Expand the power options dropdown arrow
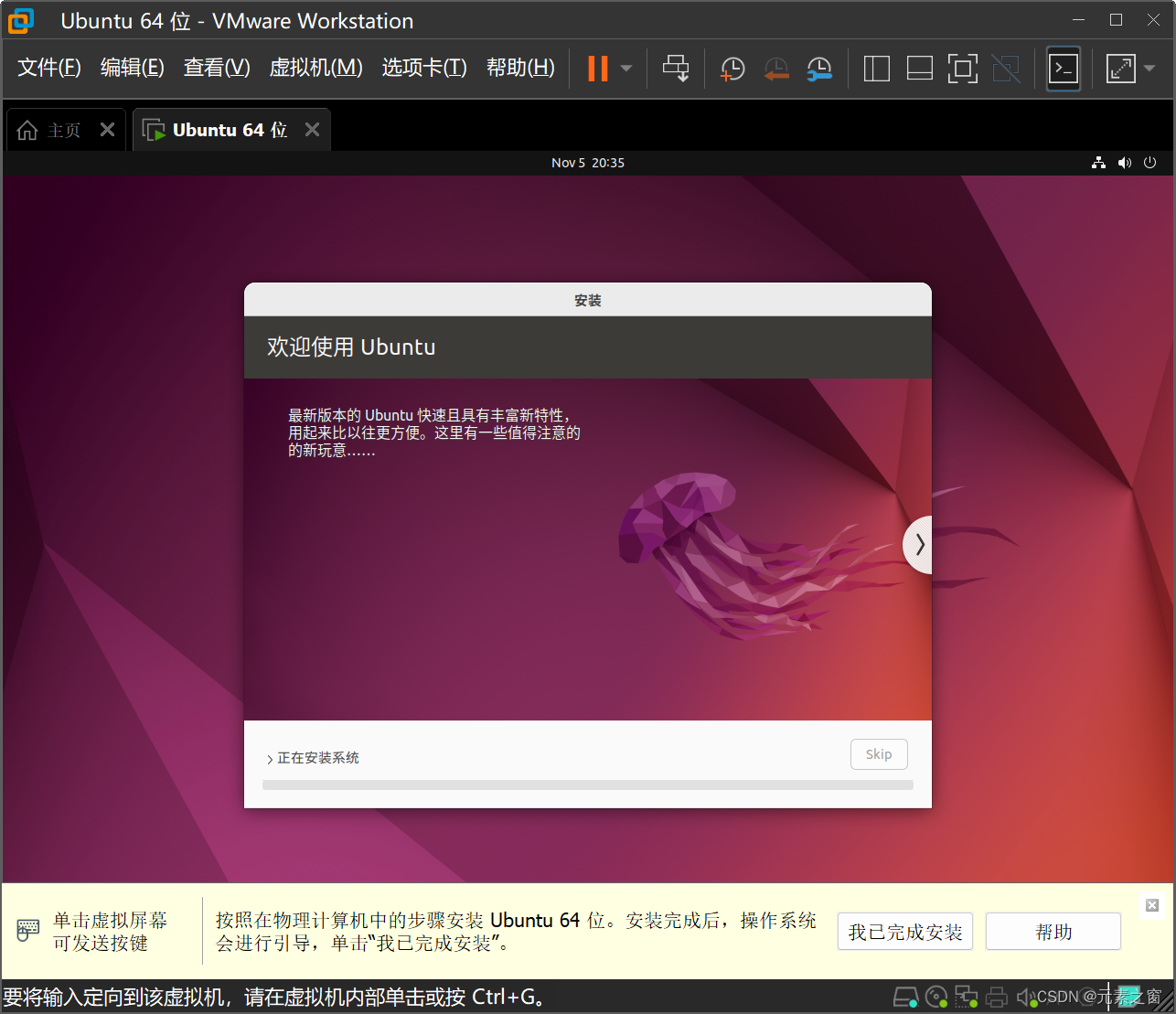Image resolution: width=1176 pixels, height=1014 pixels. pos(626,69)
